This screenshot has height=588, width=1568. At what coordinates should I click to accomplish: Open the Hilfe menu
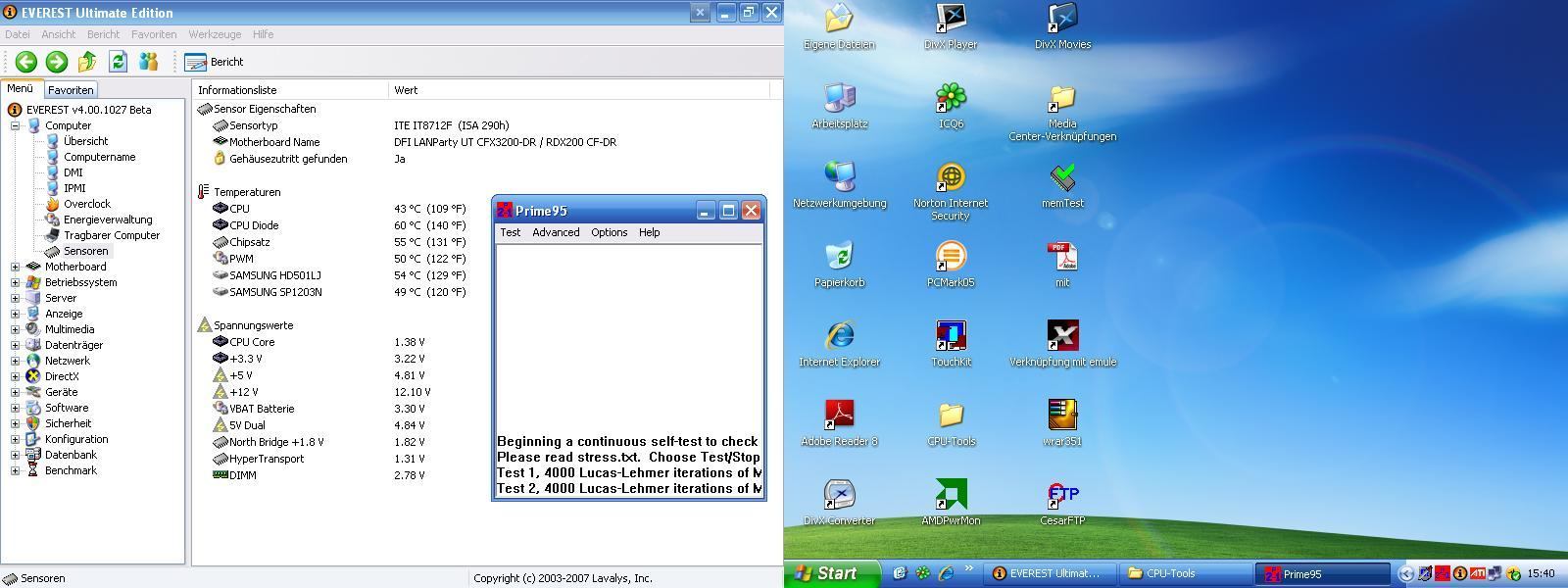[x=263, y=34]
